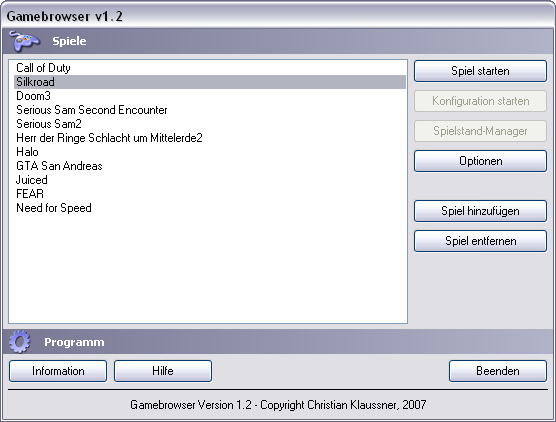This screenshot has height=422, width=556.
Task: Select GTA San Andreas entry
Action: [210, 166]
